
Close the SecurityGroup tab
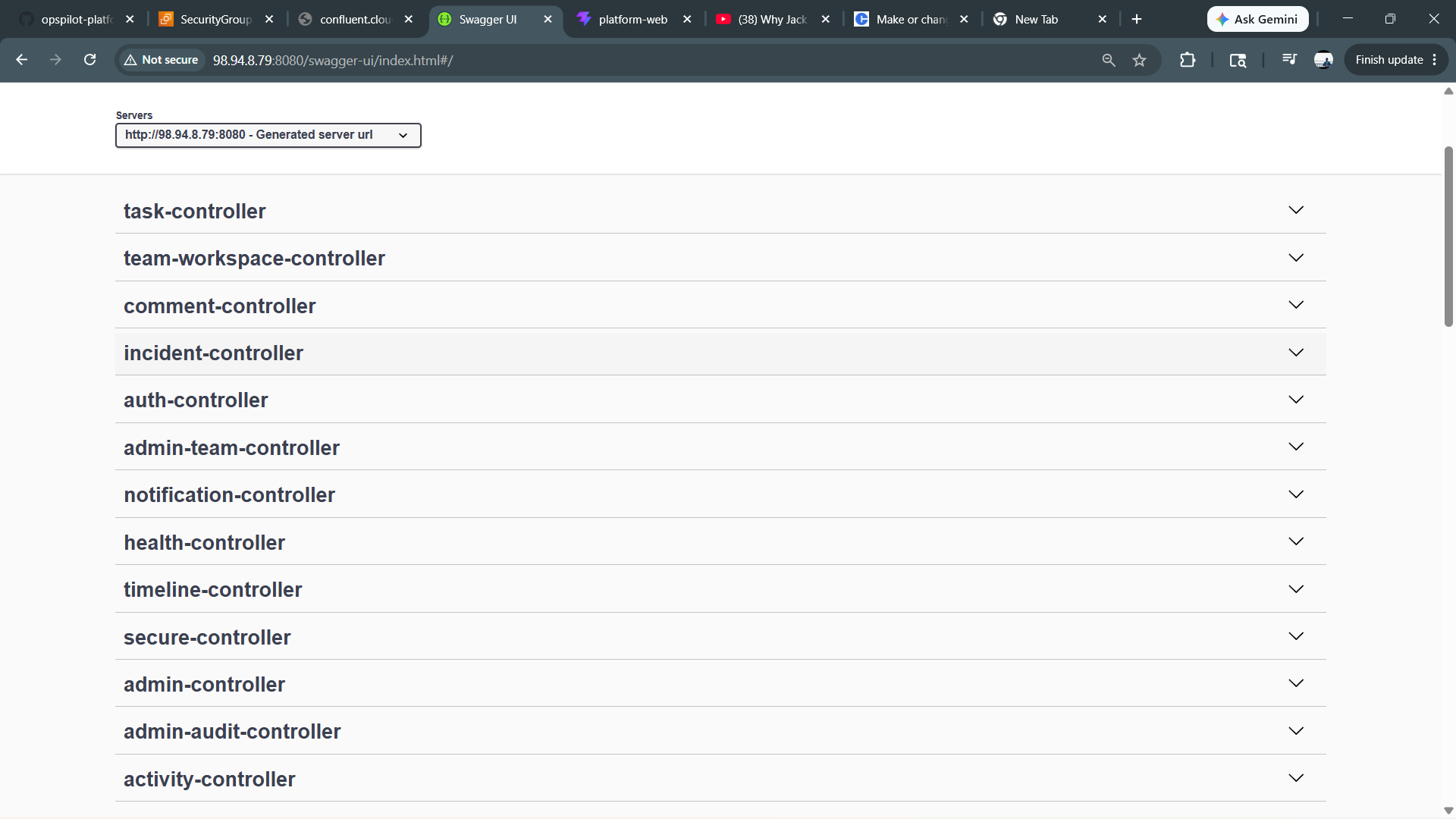pos(269,19)
